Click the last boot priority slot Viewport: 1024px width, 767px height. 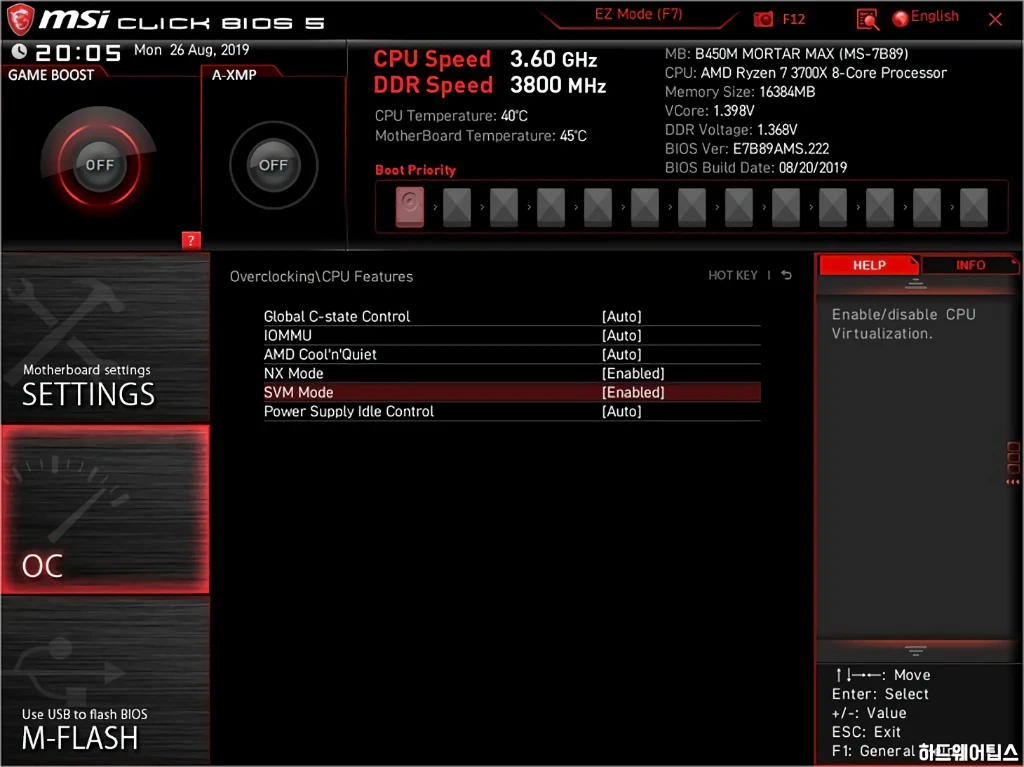pyautogui.click(x=973, y=207)
